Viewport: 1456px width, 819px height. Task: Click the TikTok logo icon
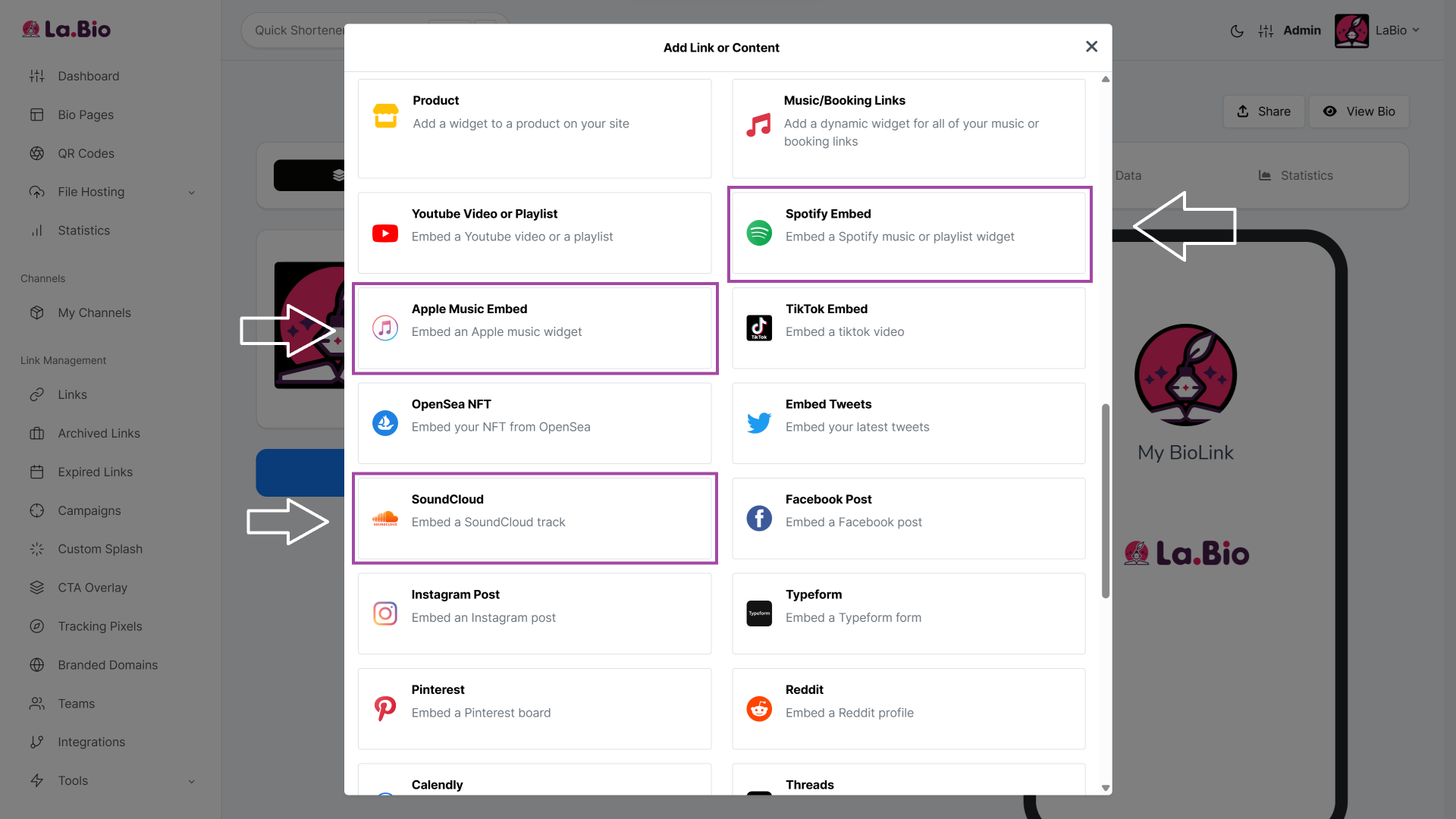[x=759, y=328]
